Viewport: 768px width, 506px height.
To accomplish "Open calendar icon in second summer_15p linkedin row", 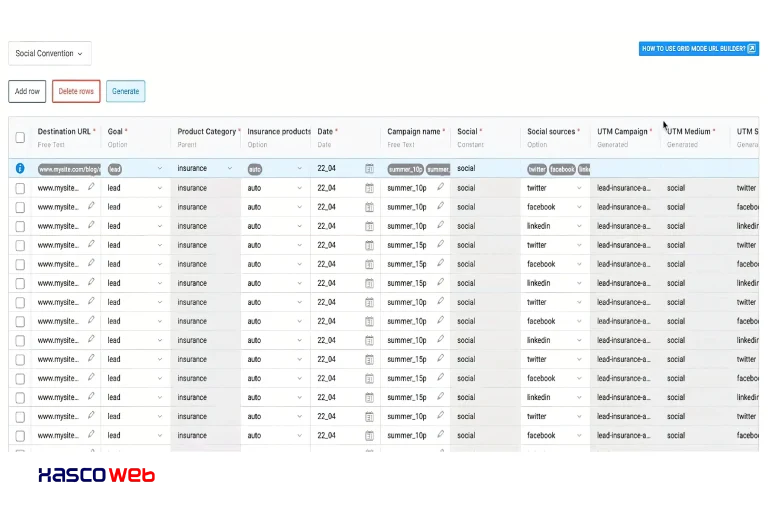I will 369,397.
